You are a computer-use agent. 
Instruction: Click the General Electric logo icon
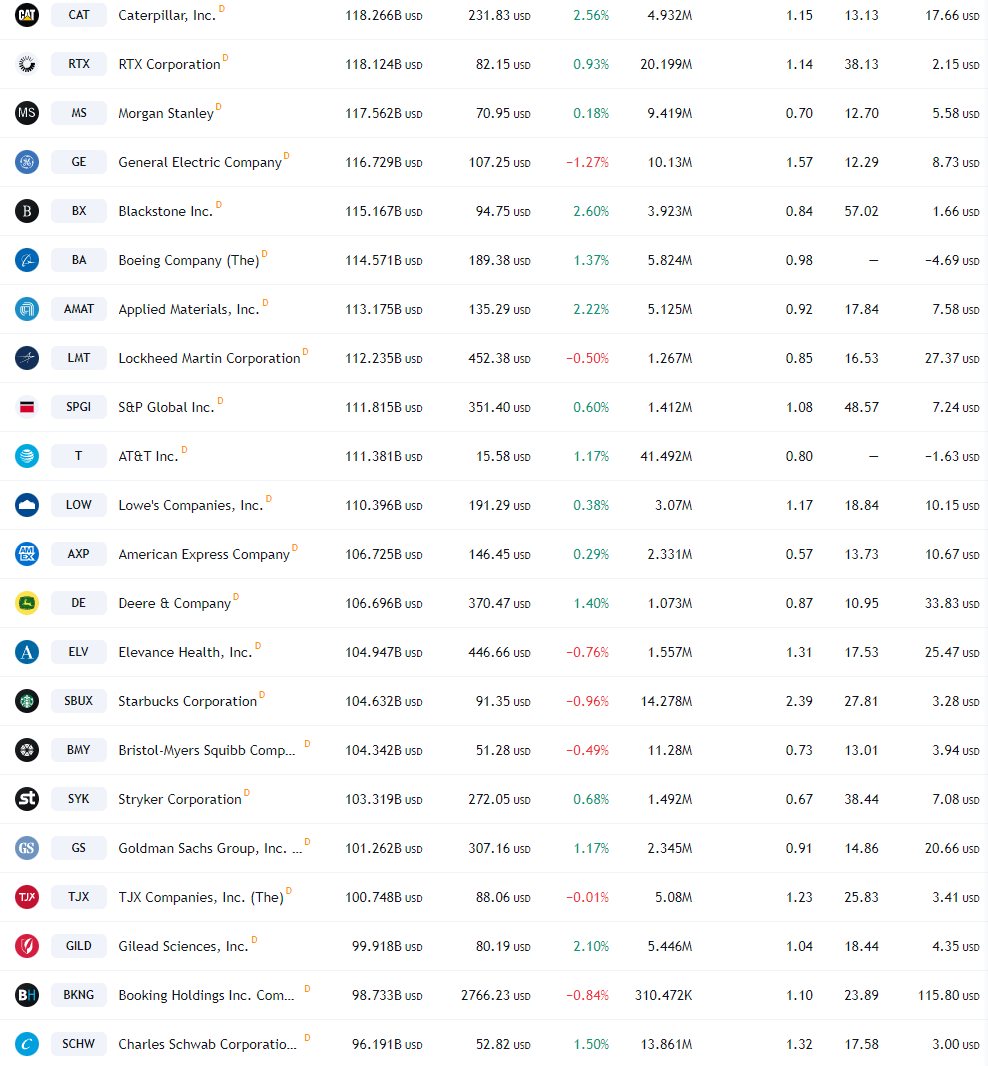pos(27,162)
